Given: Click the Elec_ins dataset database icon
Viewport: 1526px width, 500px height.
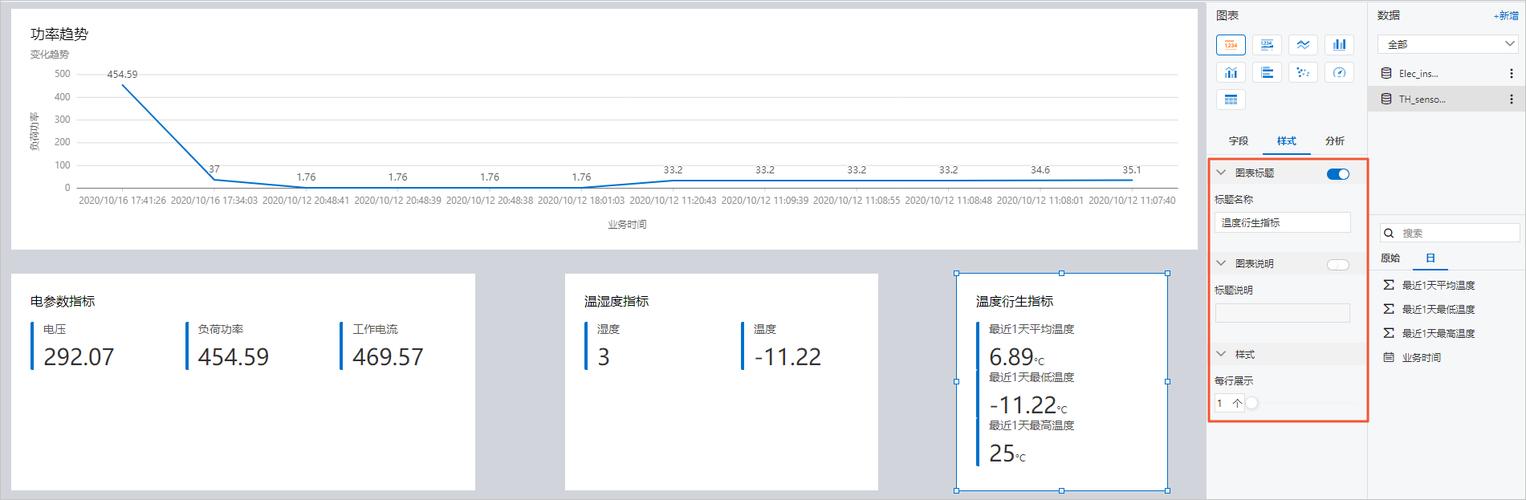Looking at the screenshot, I should tap(1386, 73).
